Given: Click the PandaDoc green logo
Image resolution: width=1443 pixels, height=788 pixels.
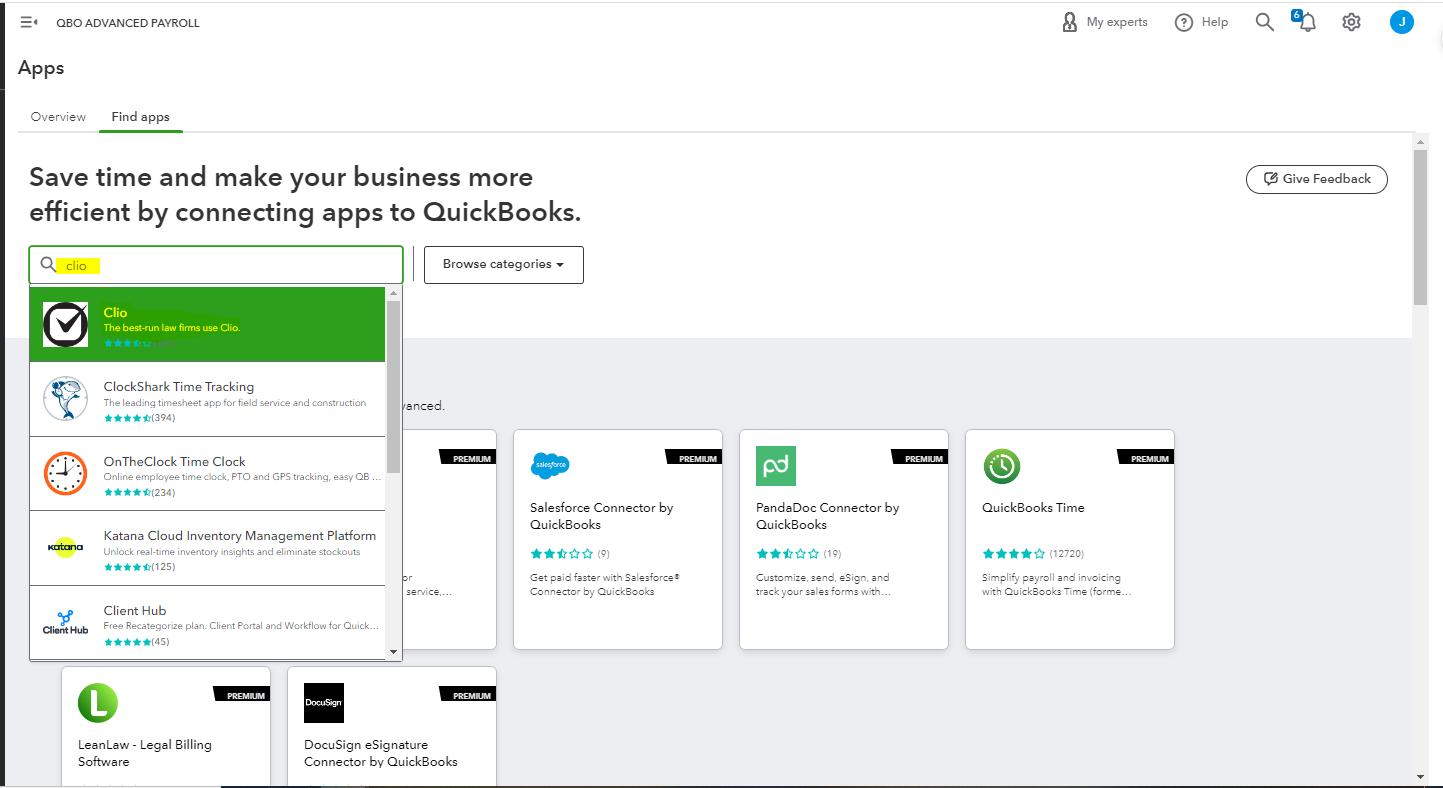Looking at the screenshot, I should pyautogui.click(x=776, y=466).
